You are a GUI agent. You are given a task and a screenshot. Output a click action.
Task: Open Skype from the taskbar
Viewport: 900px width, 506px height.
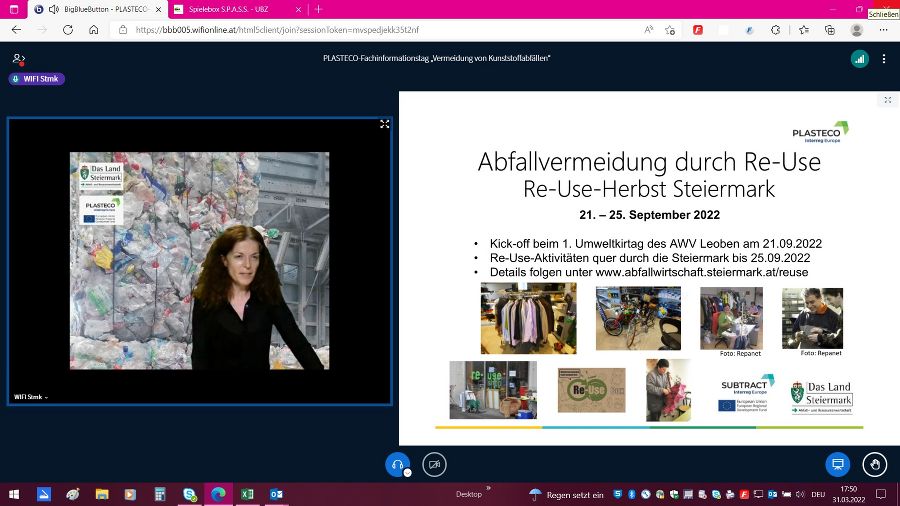189,494
